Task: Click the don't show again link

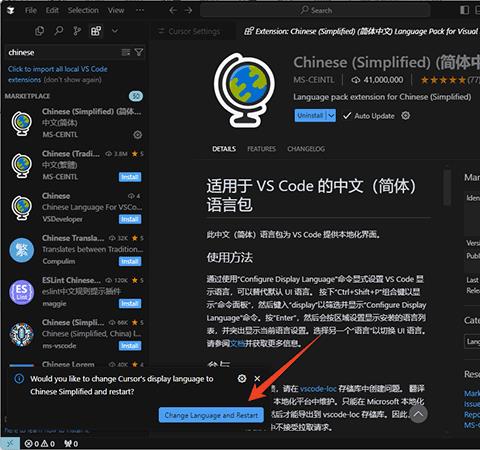Action: 72,80
